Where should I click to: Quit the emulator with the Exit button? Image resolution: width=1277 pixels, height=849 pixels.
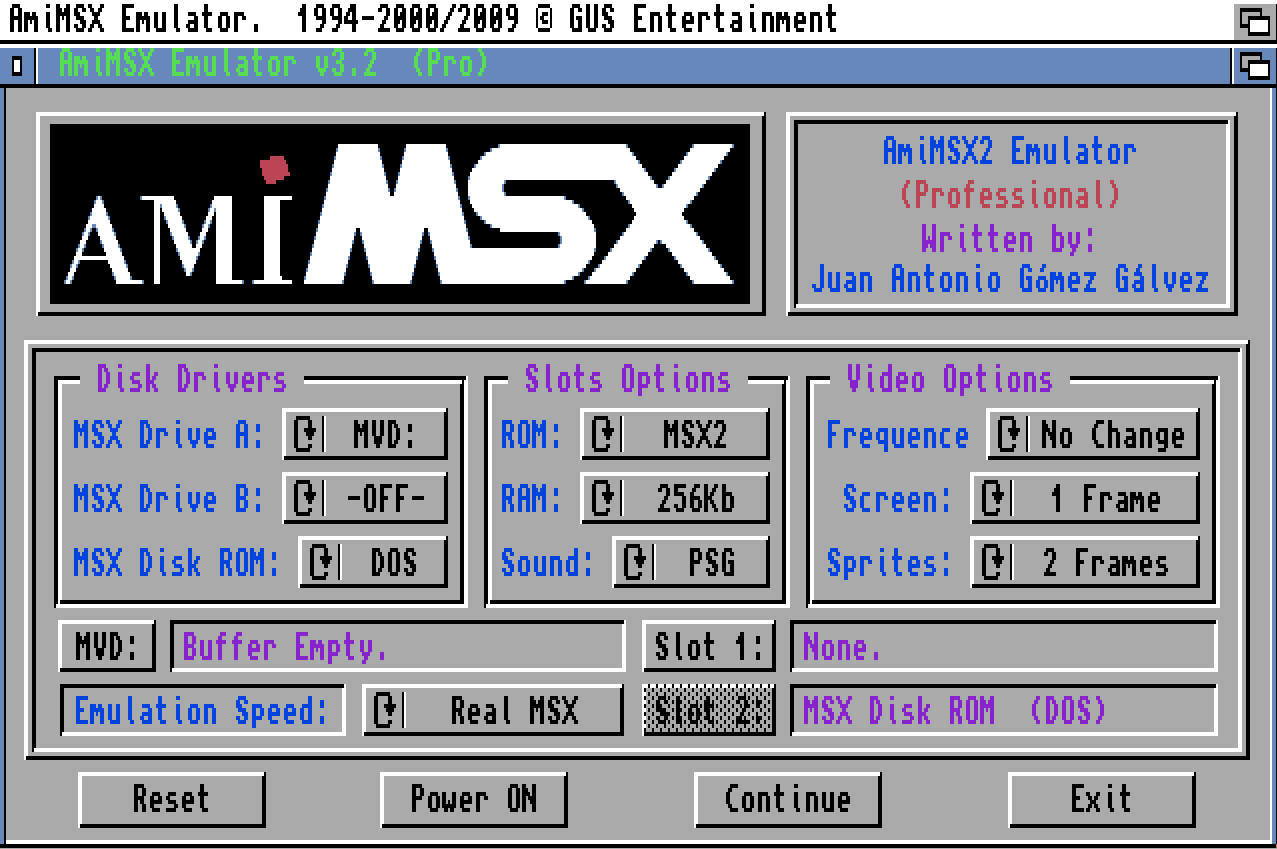point(1102,799)
